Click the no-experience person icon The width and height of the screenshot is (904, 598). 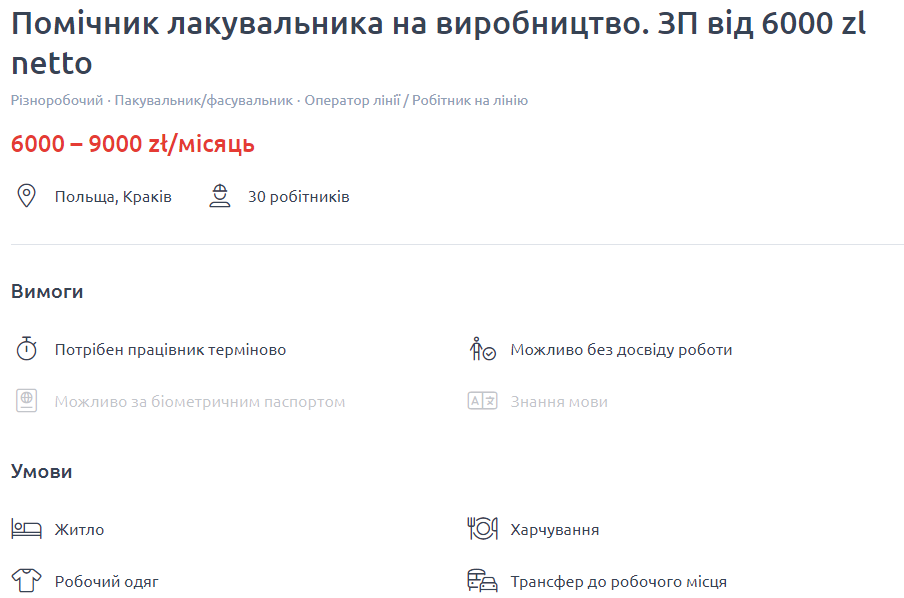tap(481, 349)
